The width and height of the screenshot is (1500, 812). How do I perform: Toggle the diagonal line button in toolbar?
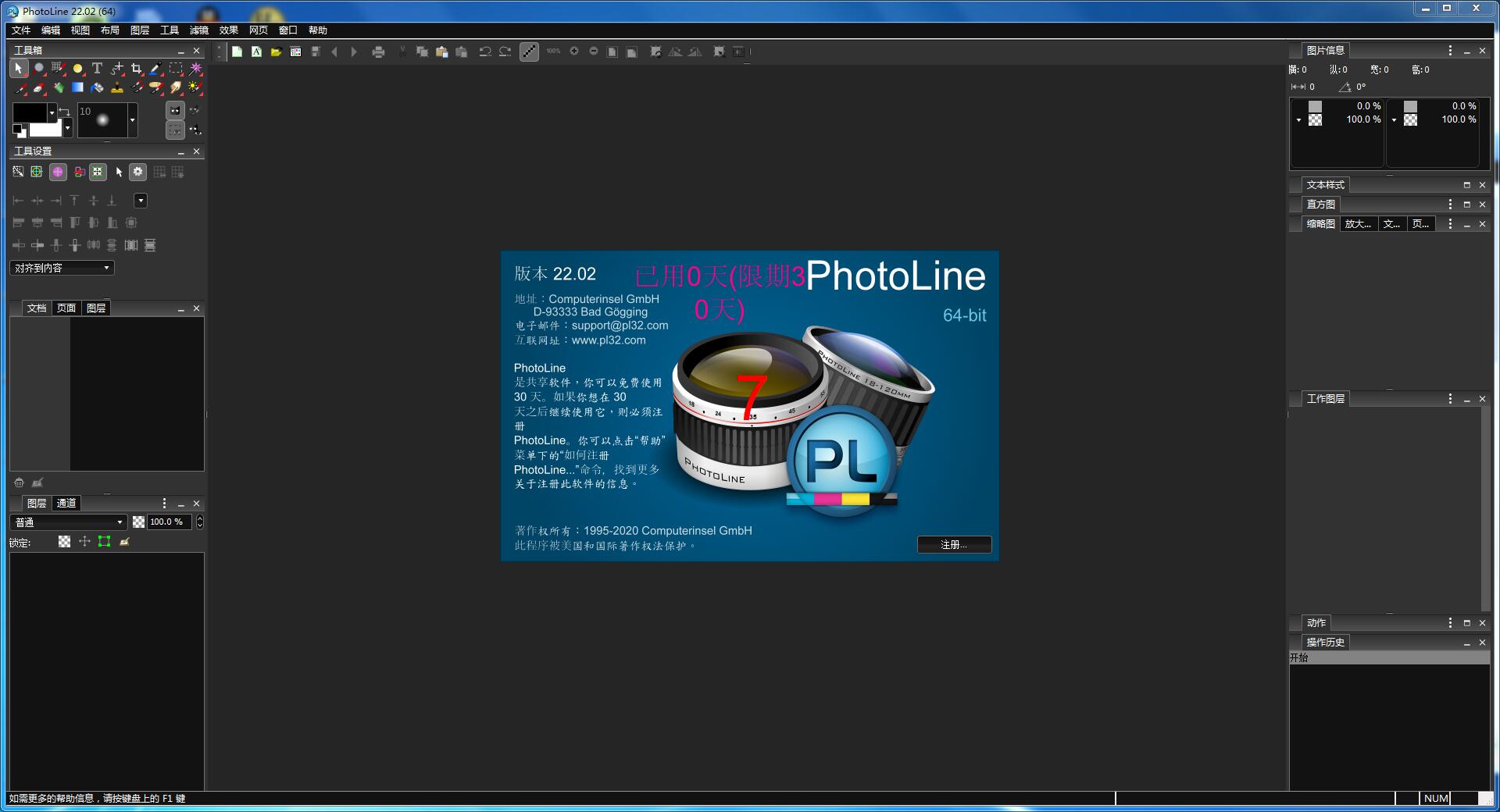click(529, 52)
